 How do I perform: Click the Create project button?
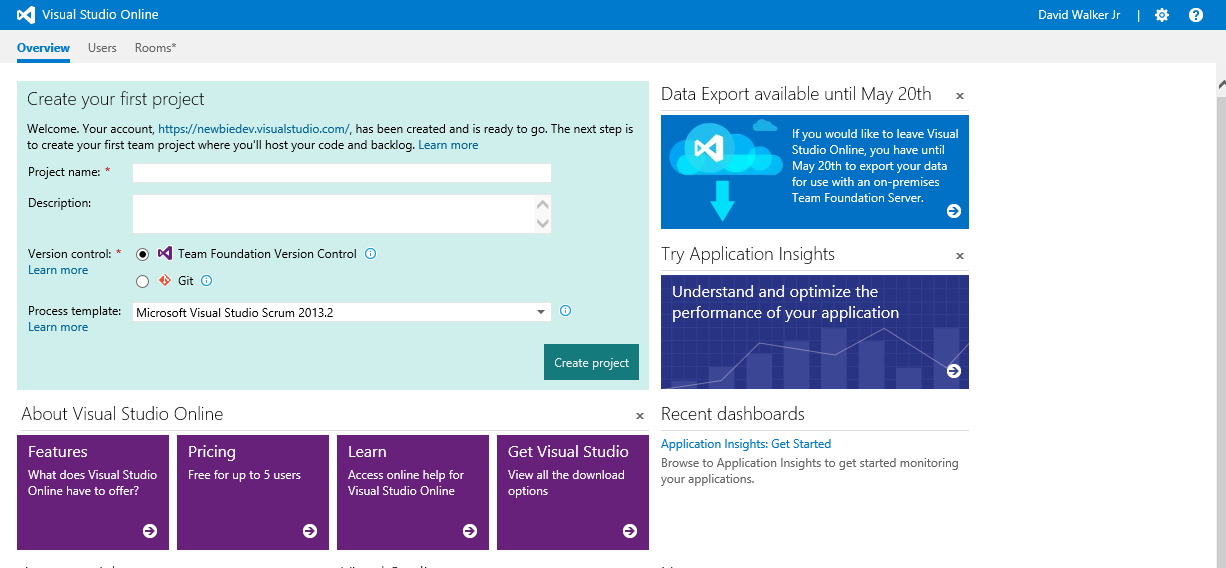tap(591, 362)
